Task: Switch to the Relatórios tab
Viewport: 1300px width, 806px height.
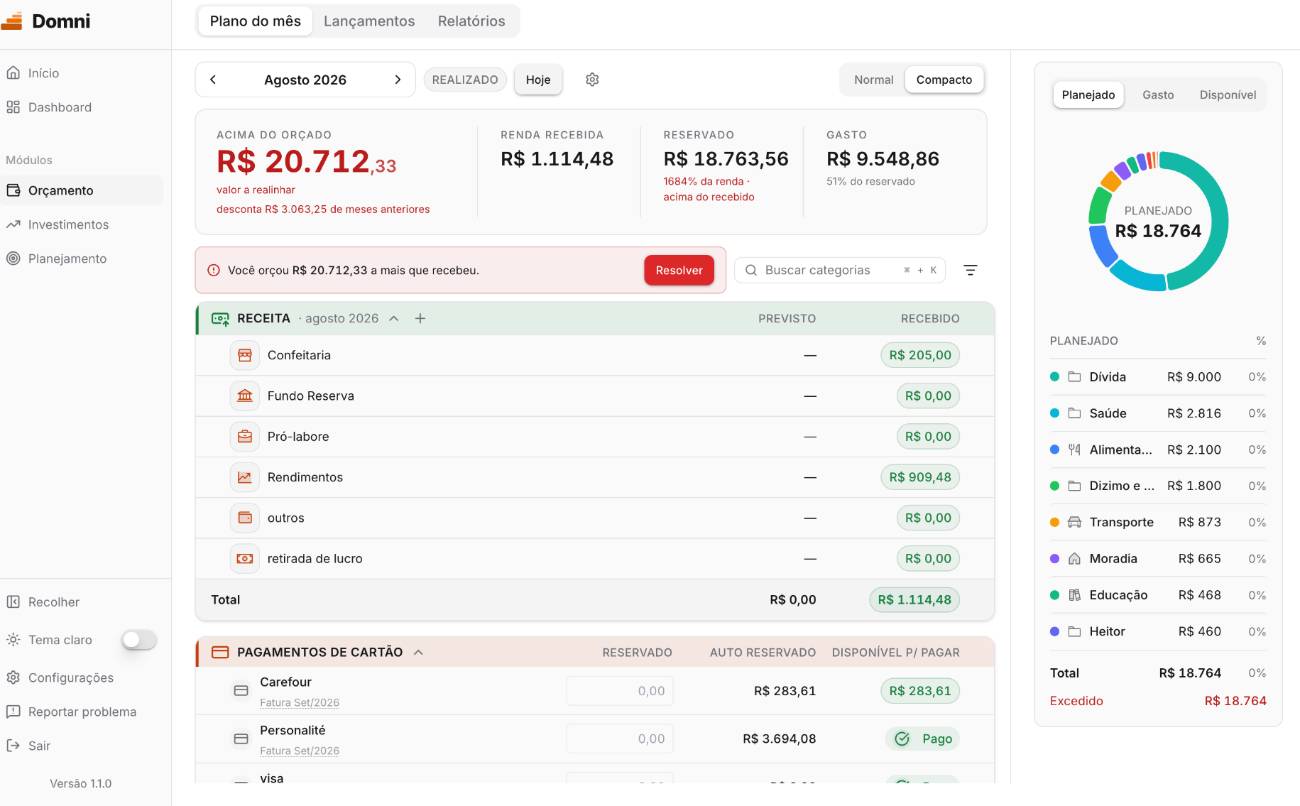Action: coord(472,21)
